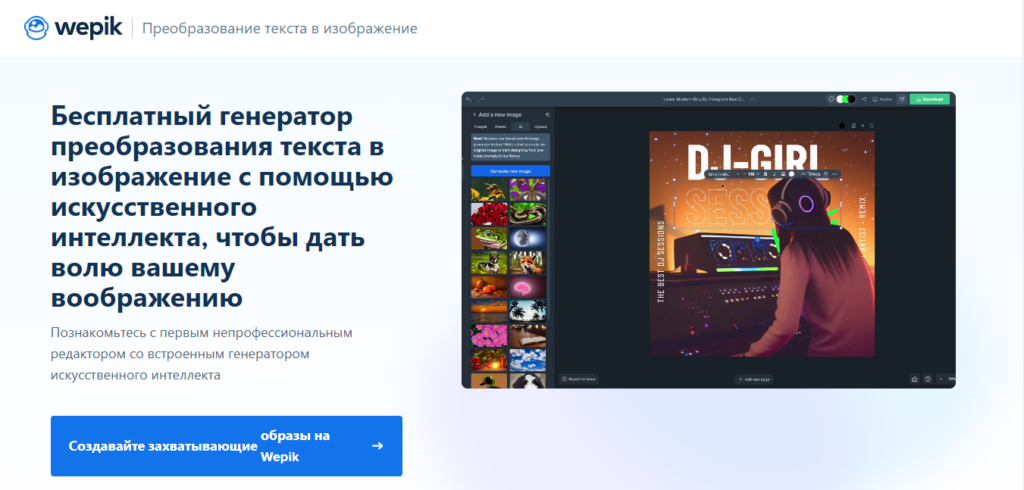Open the Freepik tab in the image panel
Screen dimensions: 1024x490
coord(481,127)
